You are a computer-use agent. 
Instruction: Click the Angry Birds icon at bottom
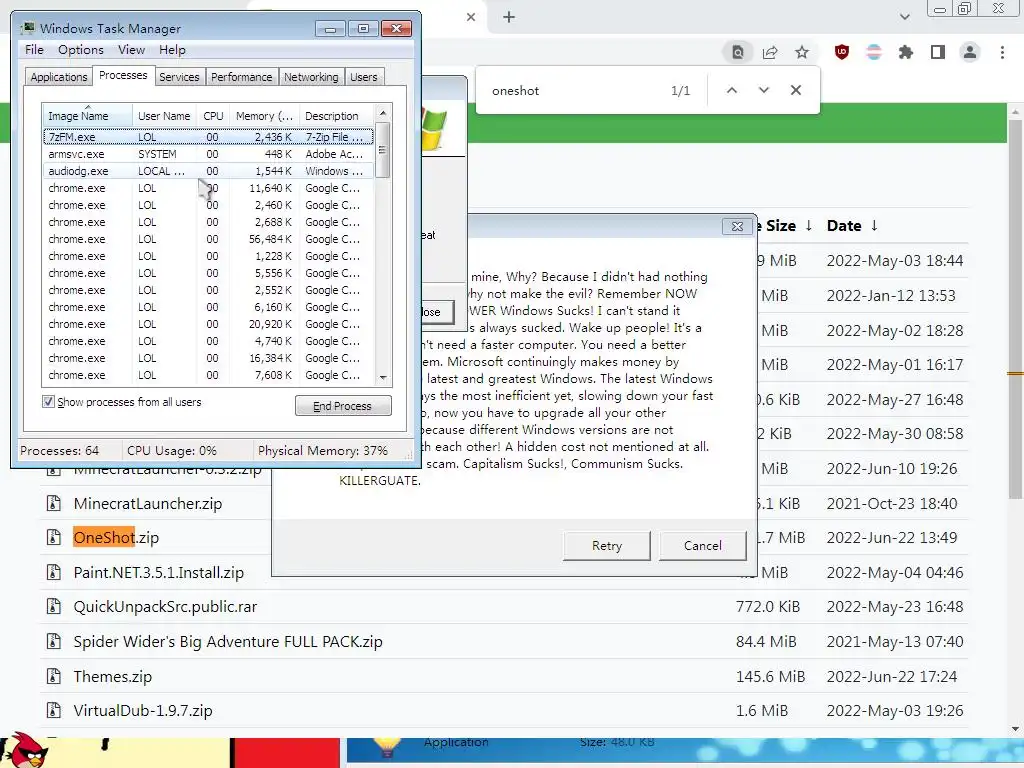[x=25, y=751]
